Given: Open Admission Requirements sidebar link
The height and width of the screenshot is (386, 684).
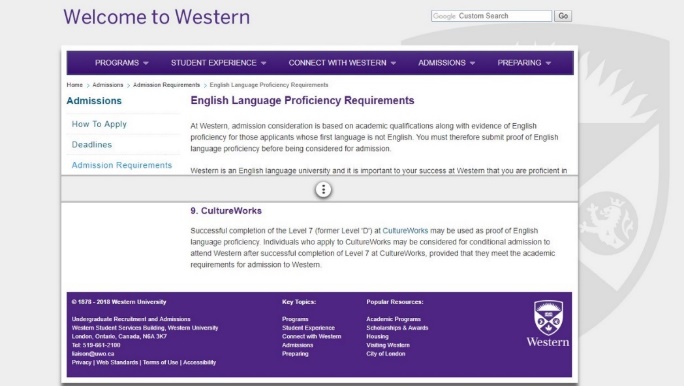Looking at the screenshot, I should click(x=122, y=165).
